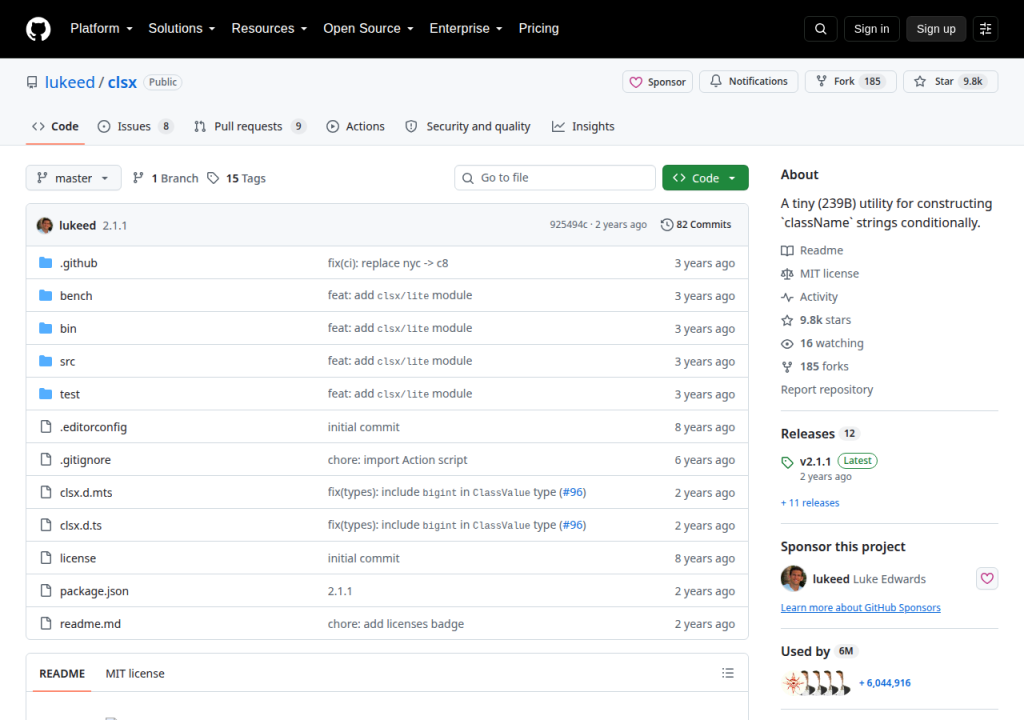Click the eye icon beside 16 watching

pyautogui.click(x=787, y=344)
